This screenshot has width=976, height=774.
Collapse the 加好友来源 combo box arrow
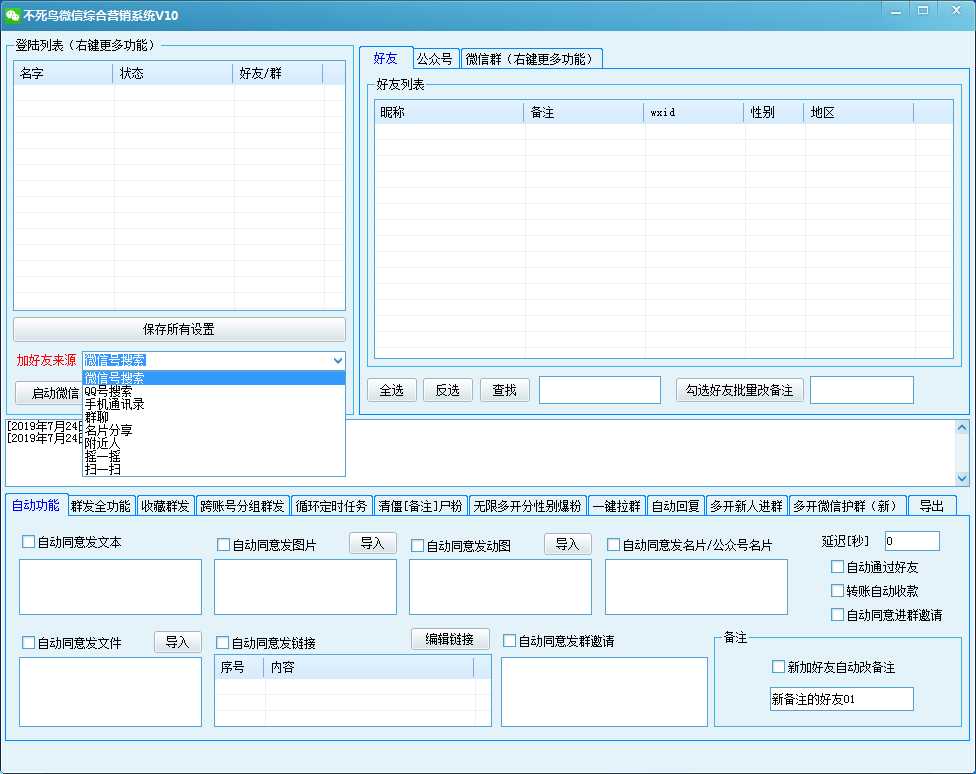tap(337, 360)
